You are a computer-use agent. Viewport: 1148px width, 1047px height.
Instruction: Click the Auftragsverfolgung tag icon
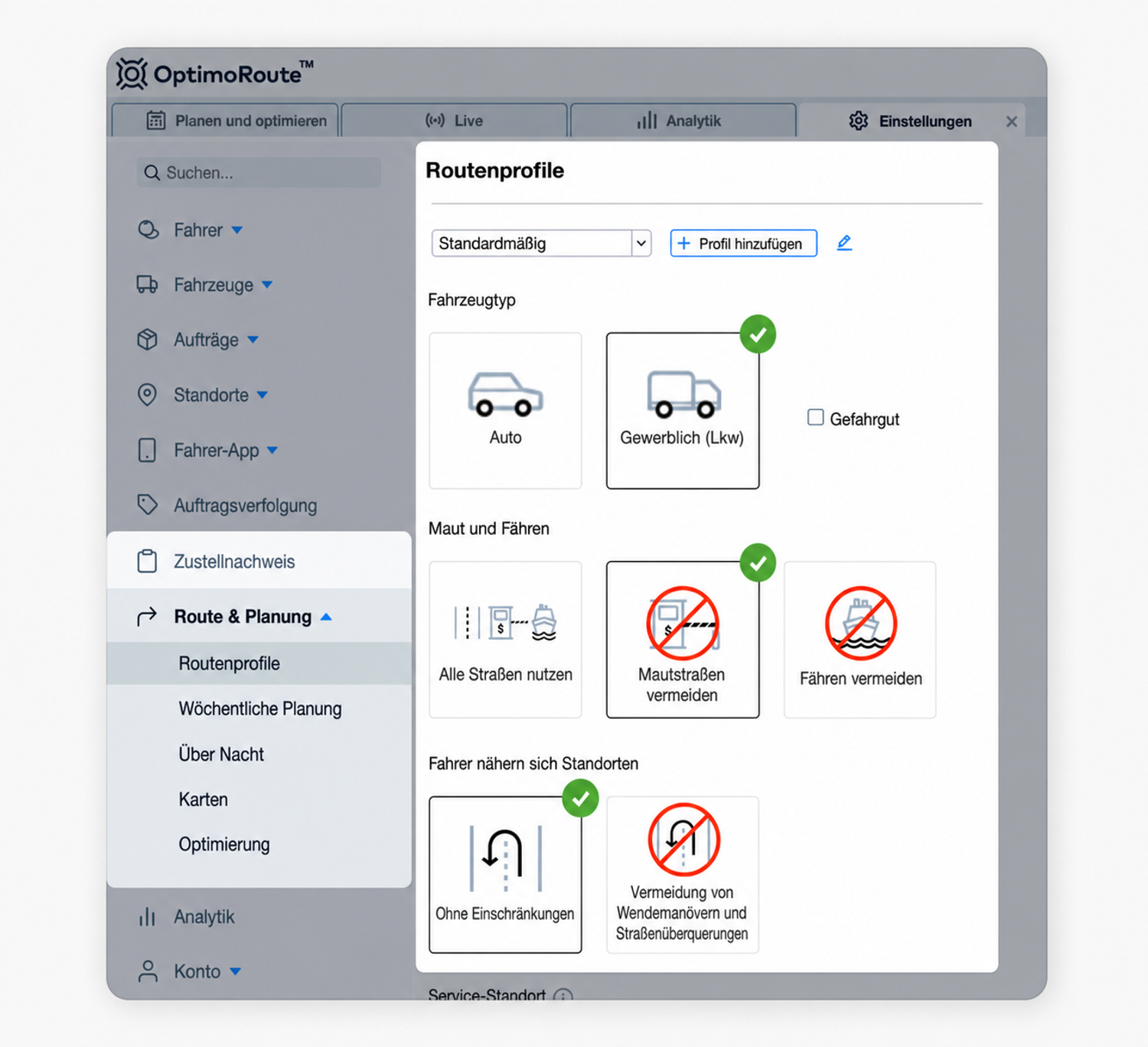coord(147,505)
